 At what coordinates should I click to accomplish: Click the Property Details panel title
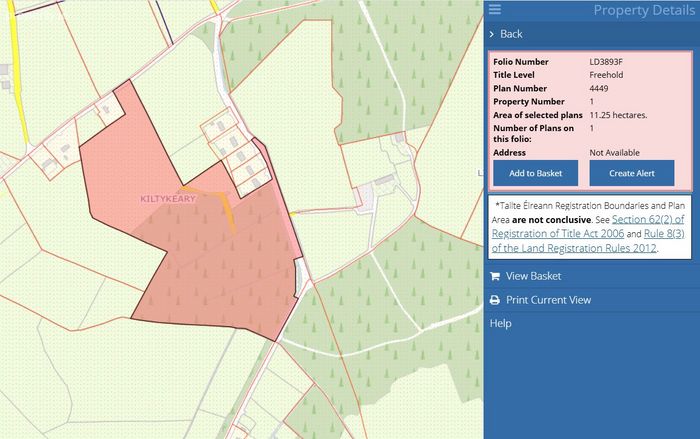point(644,10)
